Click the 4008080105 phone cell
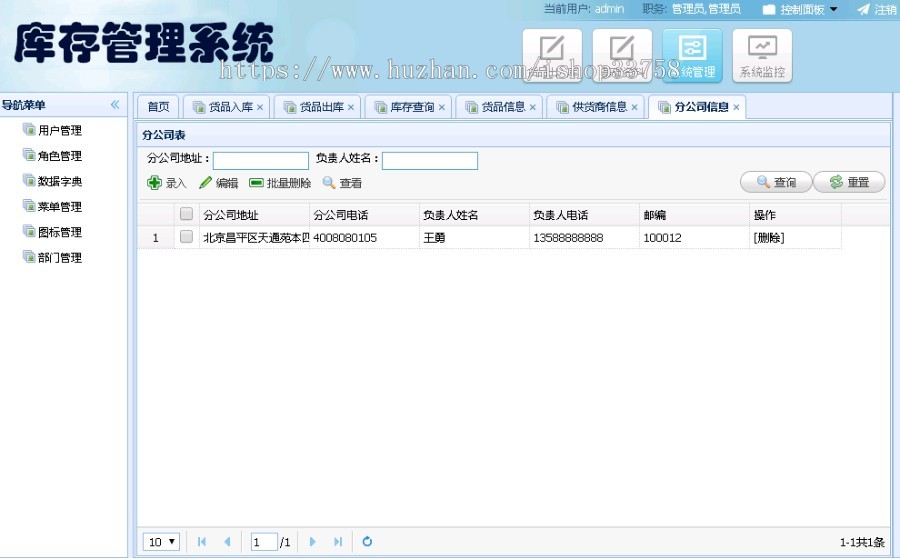This screenshot has height=559, width=900. pos(364,238)
